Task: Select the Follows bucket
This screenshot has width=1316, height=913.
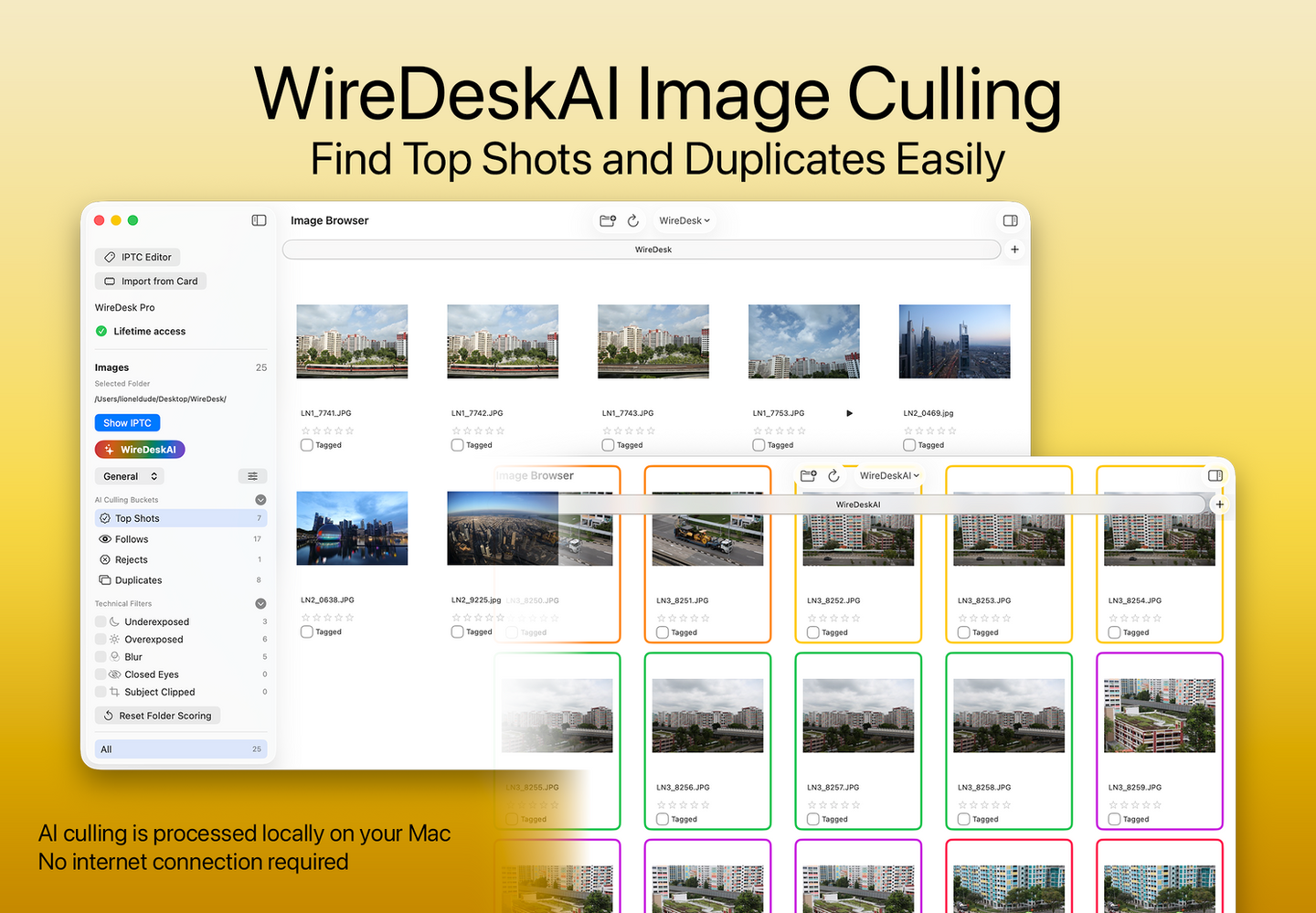Action: [181, 539]
